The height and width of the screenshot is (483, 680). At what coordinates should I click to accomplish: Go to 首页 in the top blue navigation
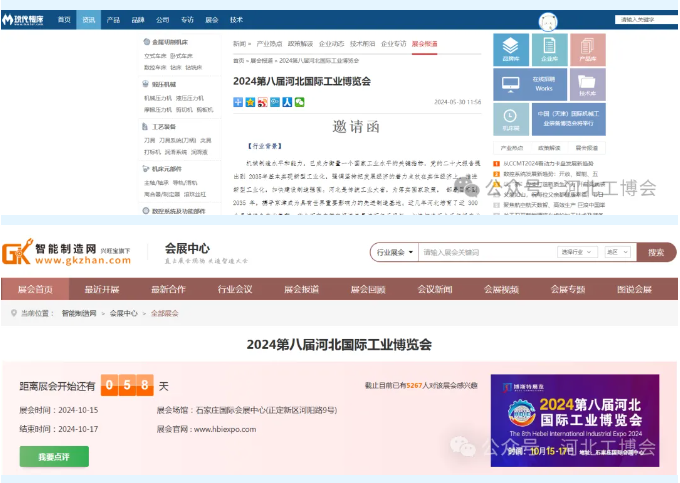[x=64, y=20]
